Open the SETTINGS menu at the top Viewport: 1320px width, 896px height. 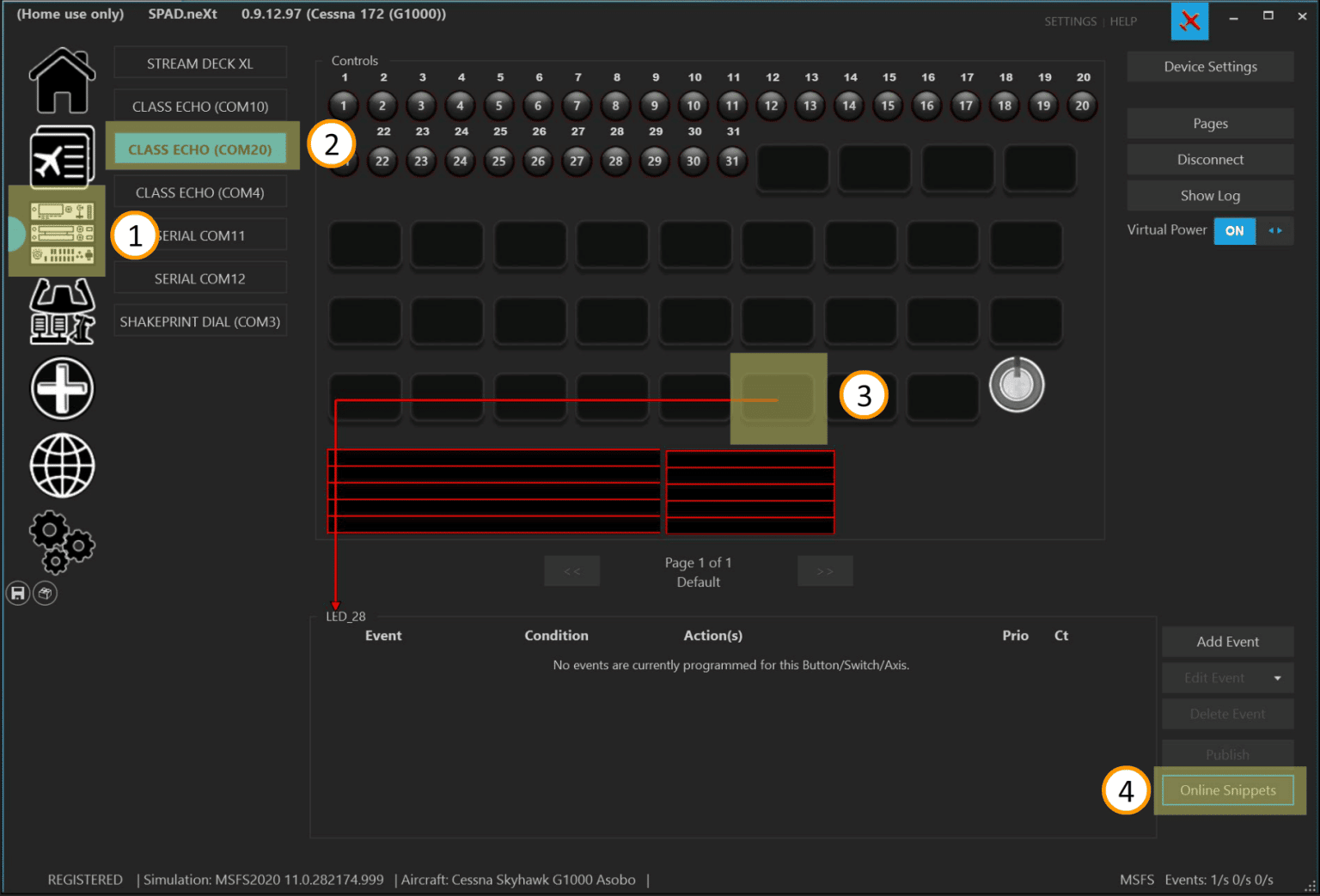(x=1070, y=21)
